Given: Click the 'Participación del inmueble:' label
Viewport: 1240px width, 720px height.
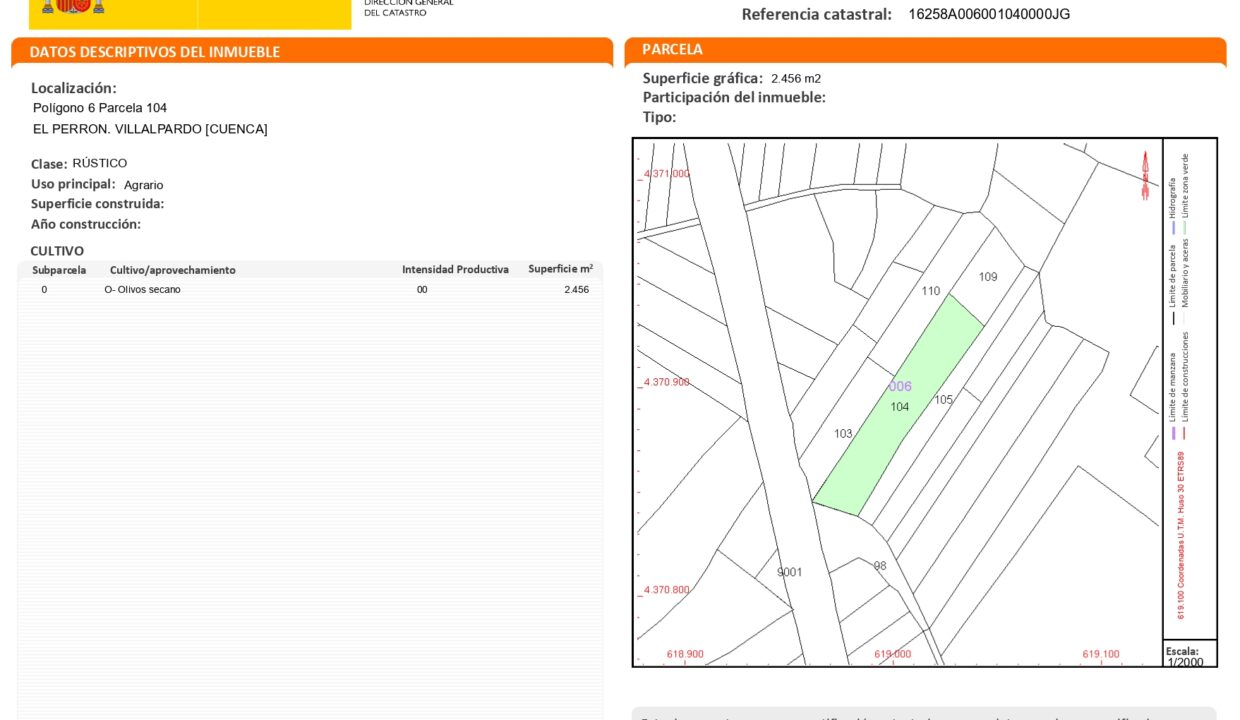Looking at the screenshot, I should [734, 97].
